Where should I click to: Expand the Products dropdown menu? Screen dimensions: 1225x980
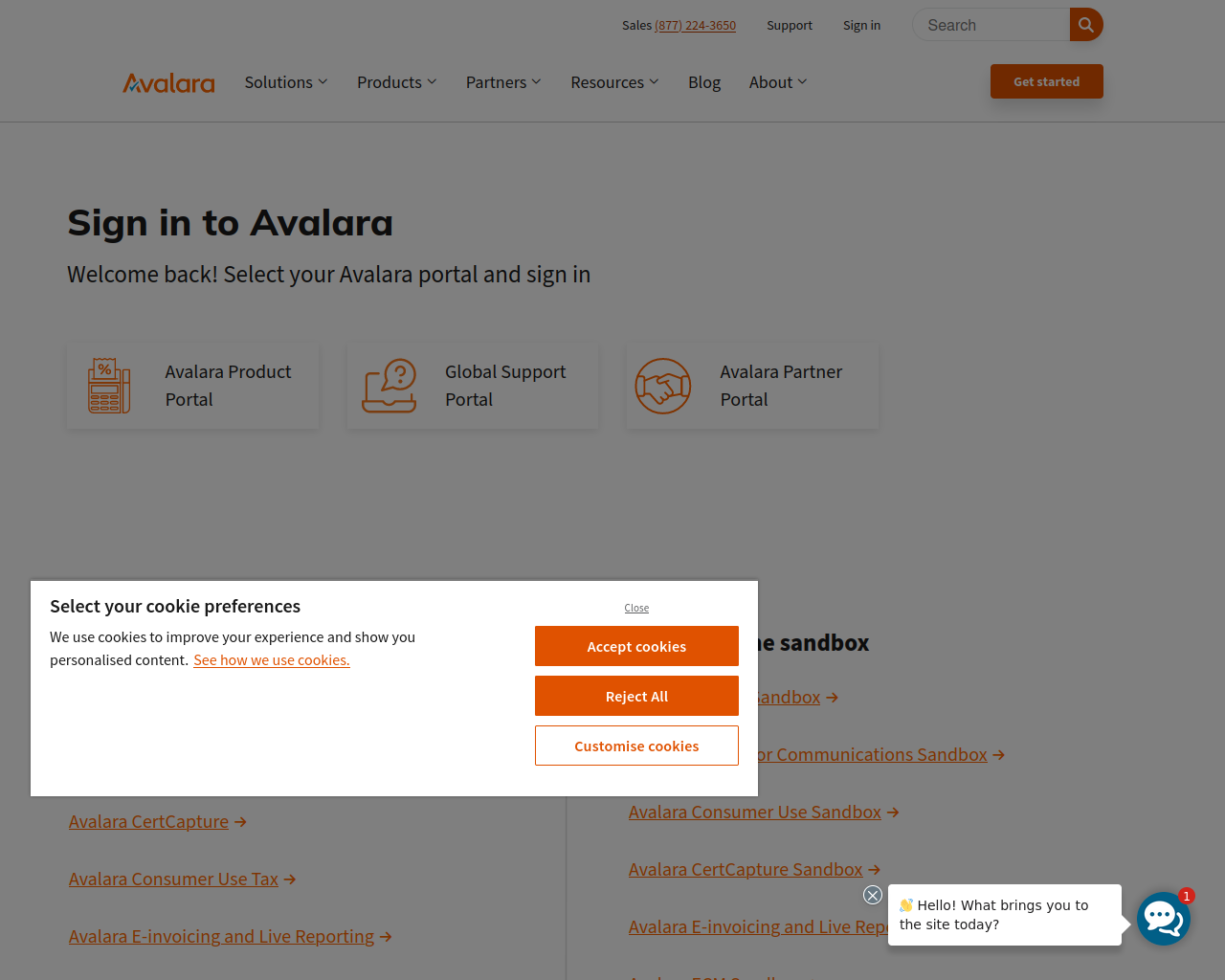397,82
